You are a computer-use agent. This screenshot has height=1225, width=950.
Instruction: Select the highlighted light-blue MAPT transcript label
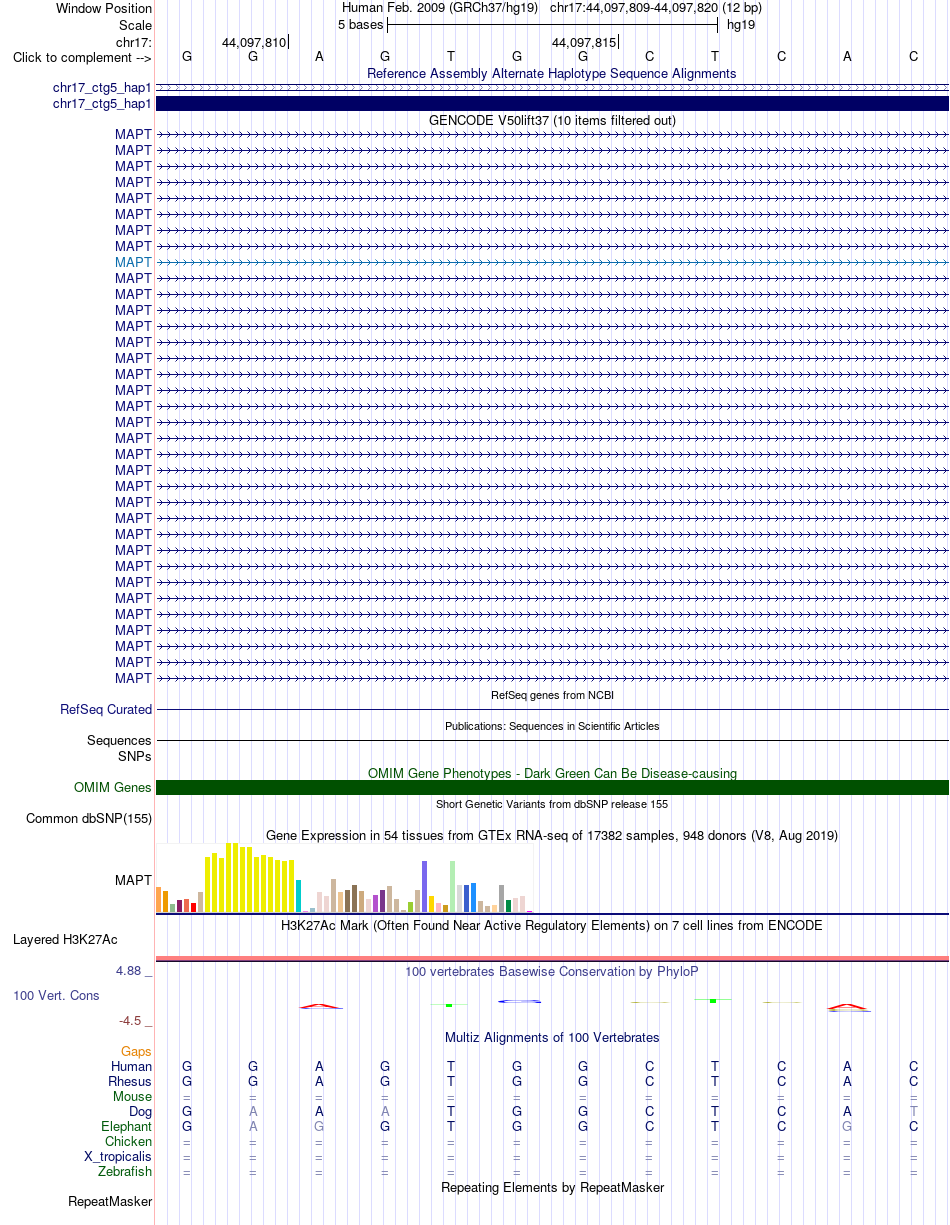pos(133,262)
